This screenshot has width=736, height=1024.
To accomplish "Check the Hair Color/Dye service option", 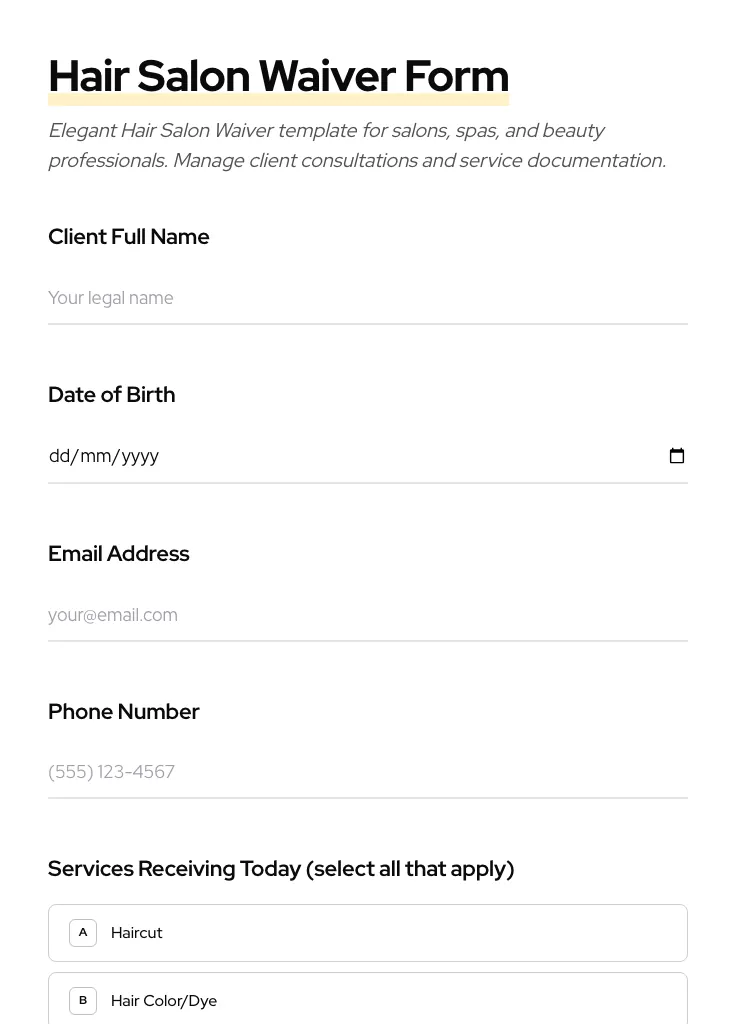I will (367, 1000).
